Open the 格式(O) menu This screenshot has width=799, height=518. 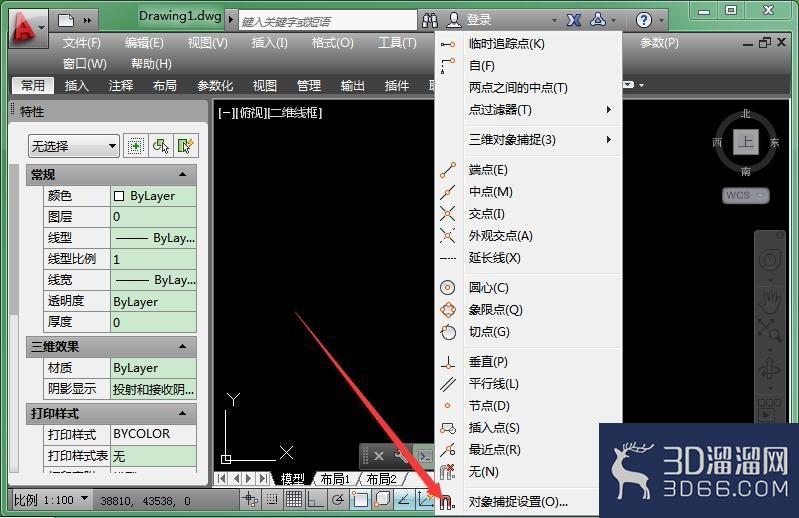[x=332, y=43]
